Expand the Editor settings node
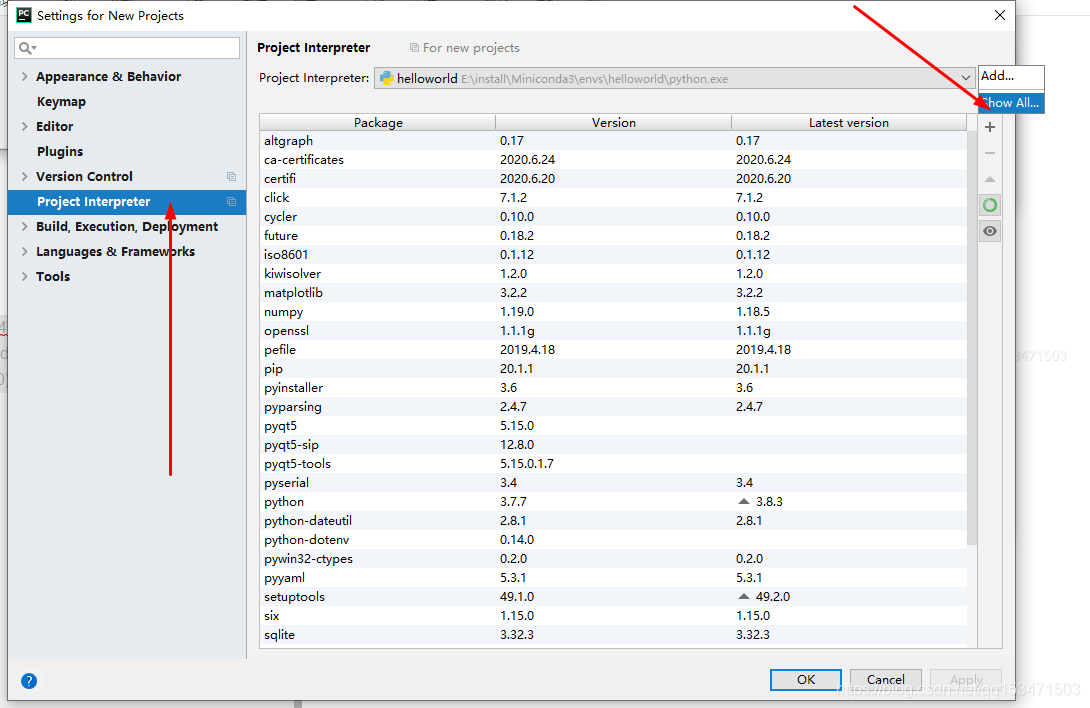The width and height of the screenshot is (1090, 708). tap(24, 127)
